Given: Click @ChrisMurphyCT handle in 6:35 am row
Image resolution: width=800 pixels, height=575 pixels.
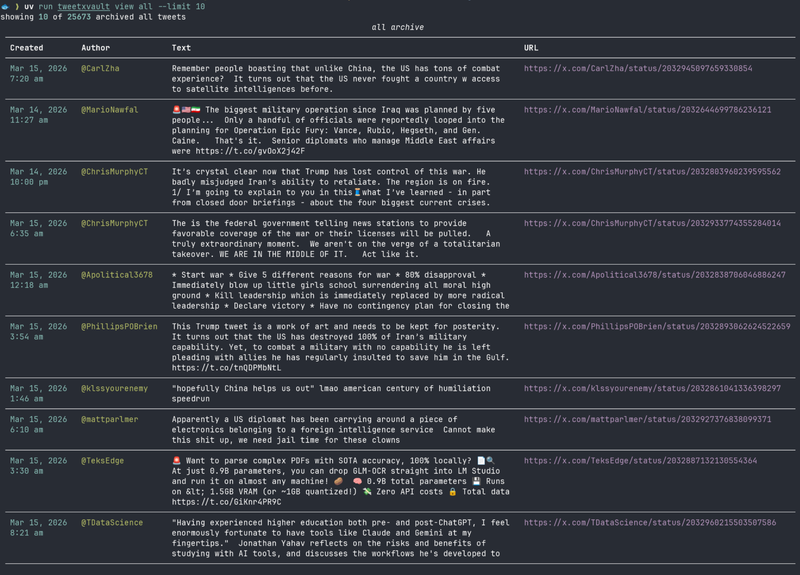Looking at the screenshot, I should click(x=114, y=223).
